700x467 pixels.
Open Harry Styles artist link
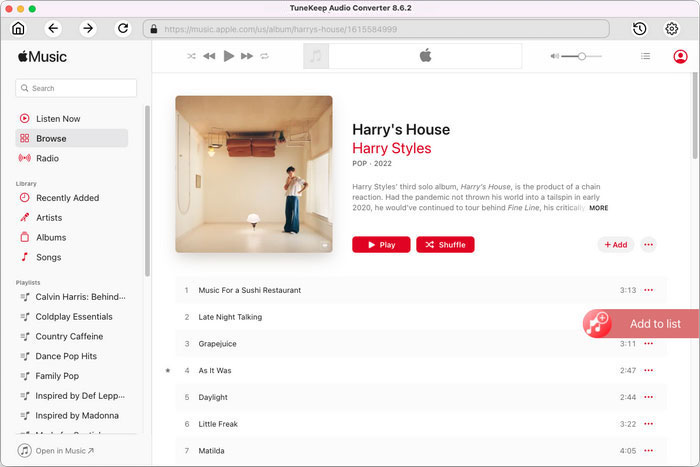pos(392,148)
